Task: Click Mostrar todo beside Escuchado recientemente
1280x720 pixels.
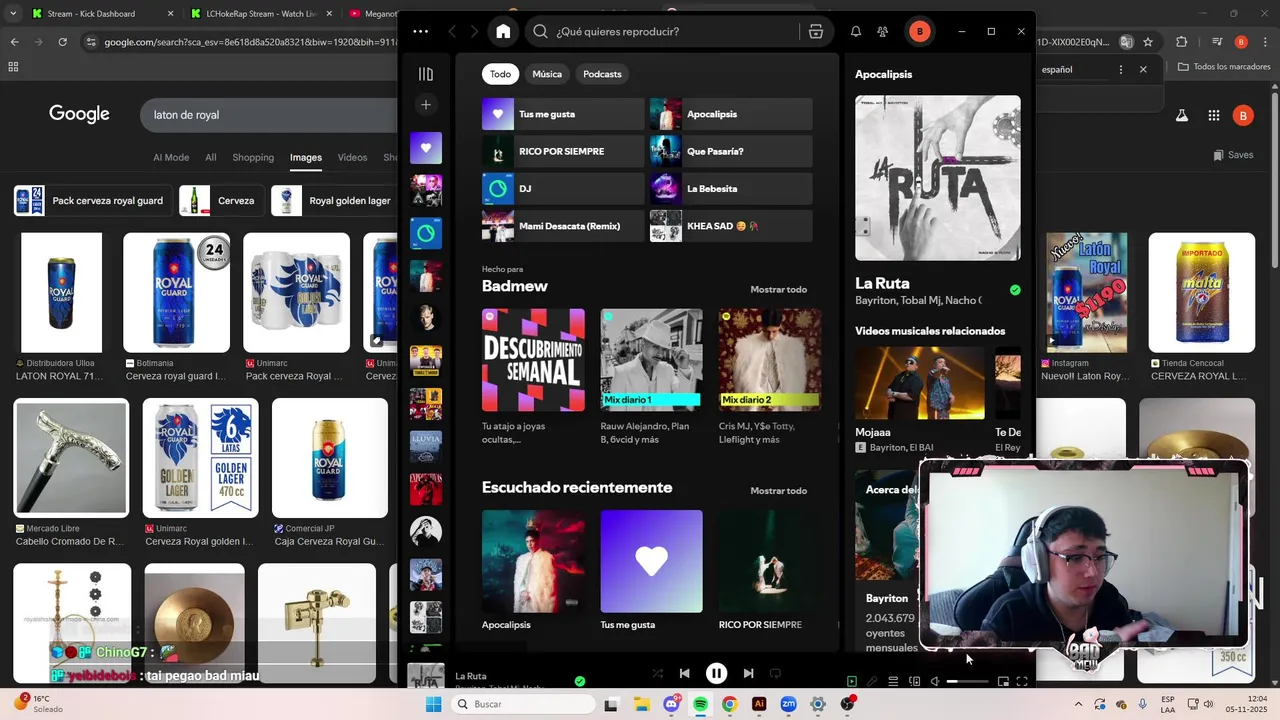Action: point(778,491)
